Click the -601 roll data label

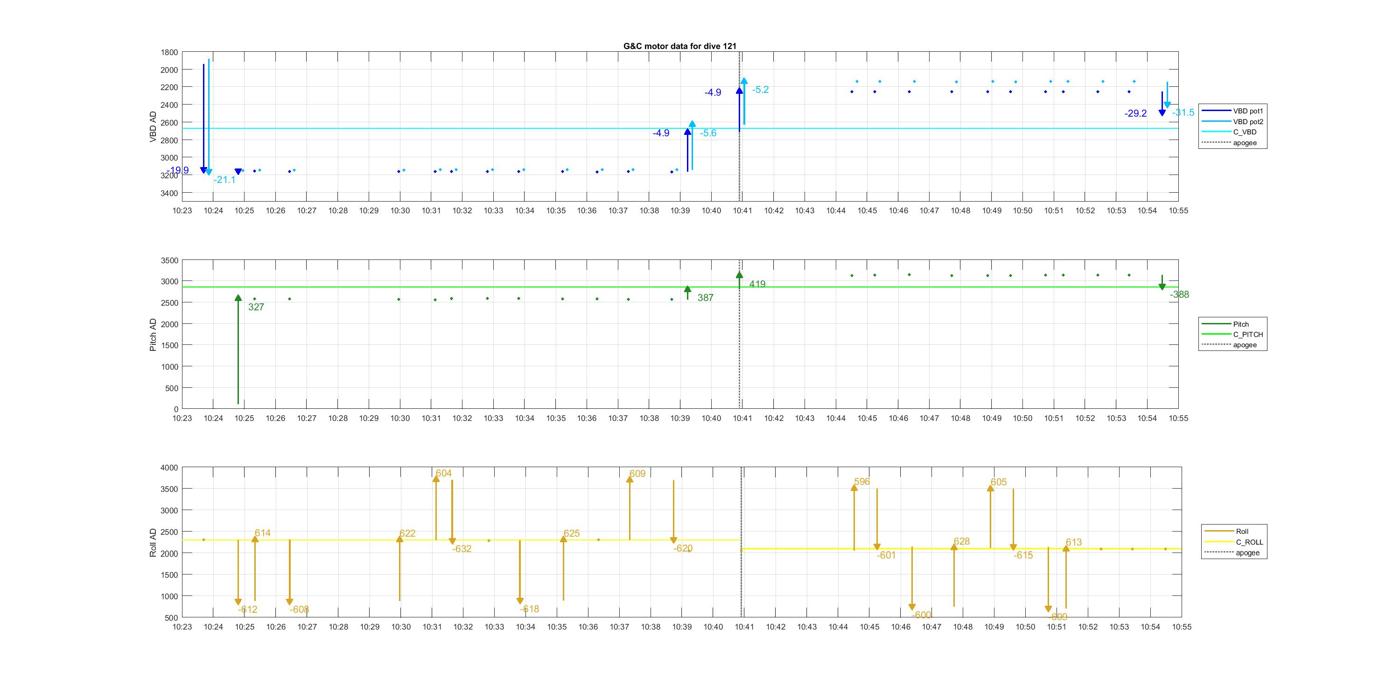point(886,555)
